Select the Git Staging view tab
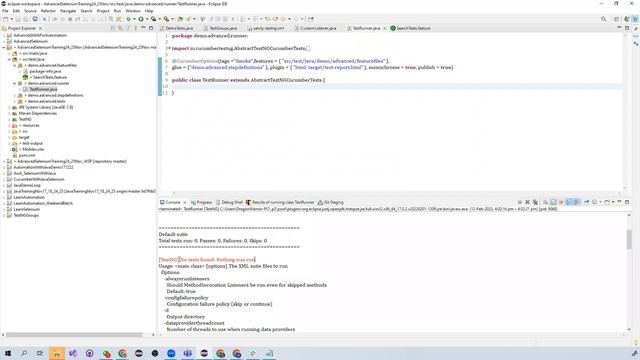 coord(331,202)
